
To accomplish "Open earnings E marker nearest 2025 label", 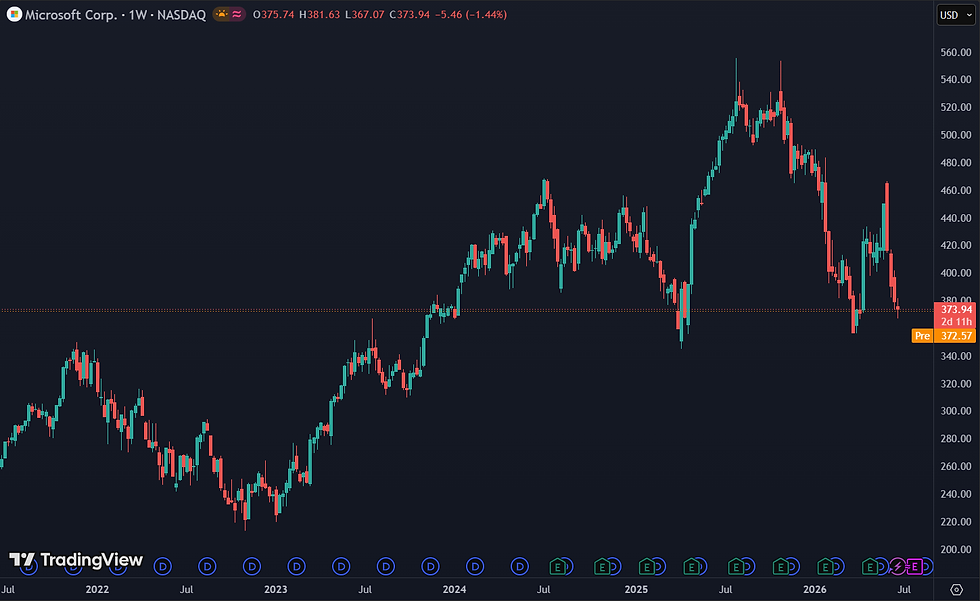I will 647,567.
